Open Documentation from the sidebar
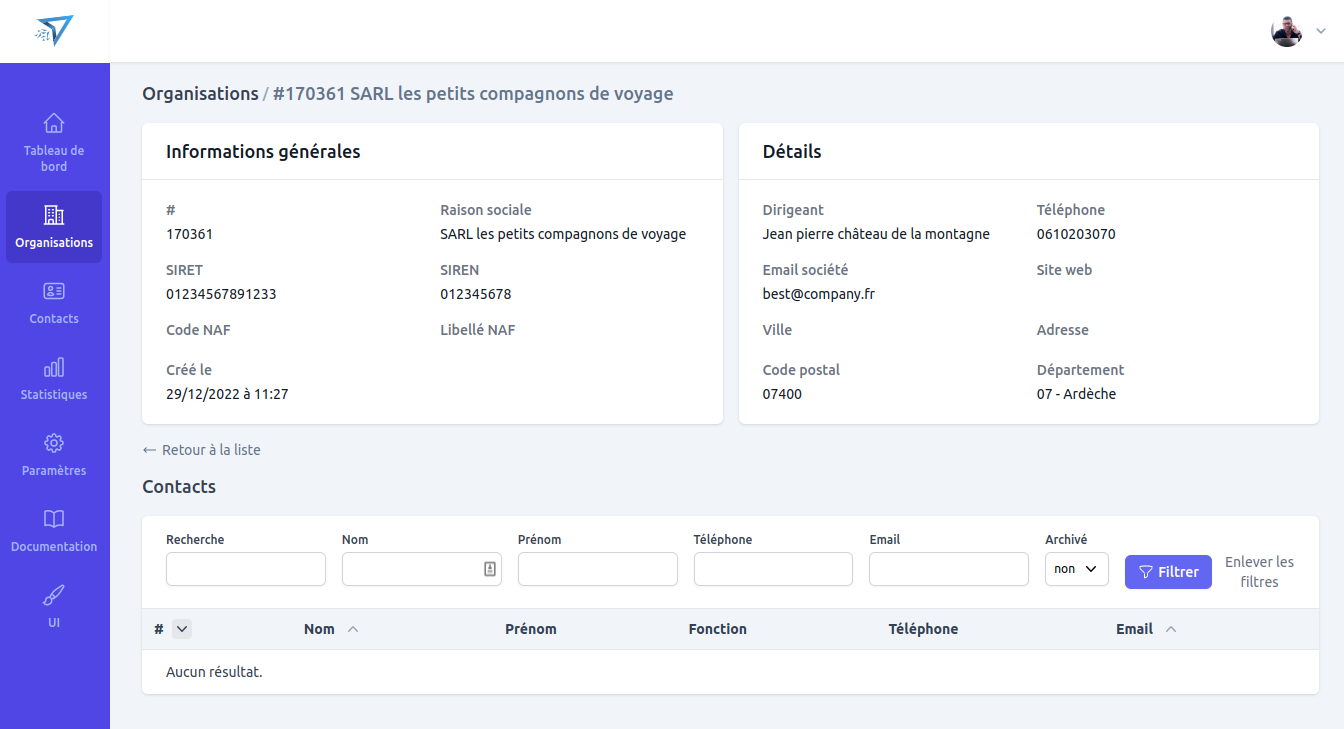Screen dimensions: 1344x729 click(54, 519)
